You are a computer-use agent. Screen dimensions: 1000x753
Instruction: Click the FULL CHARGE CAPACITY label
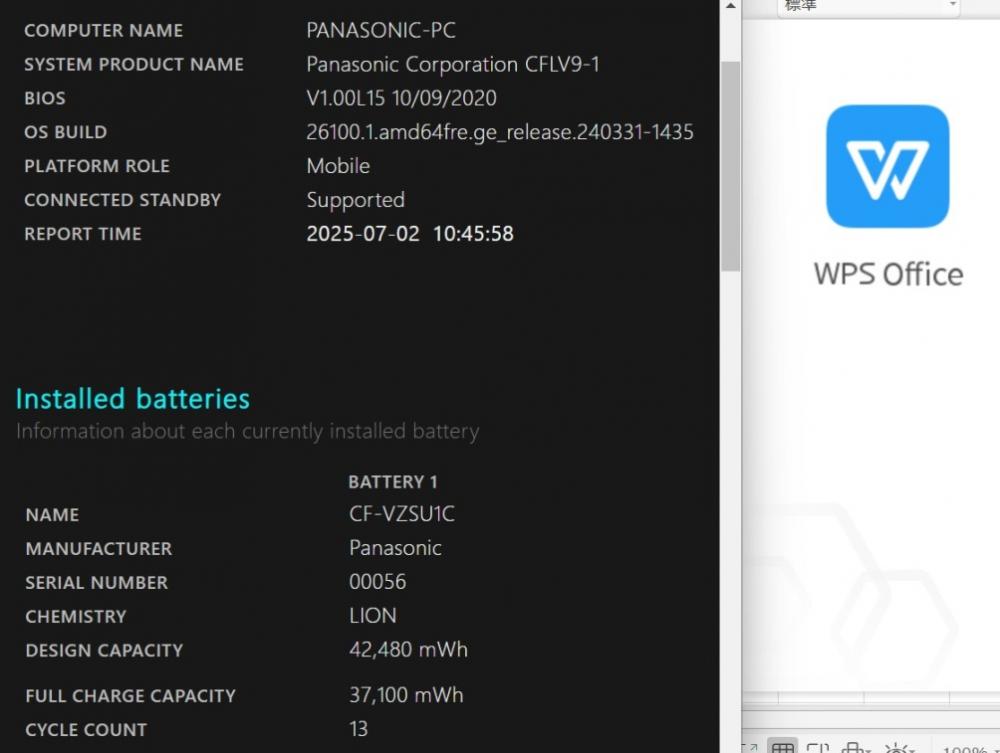[x=131, y=696]
